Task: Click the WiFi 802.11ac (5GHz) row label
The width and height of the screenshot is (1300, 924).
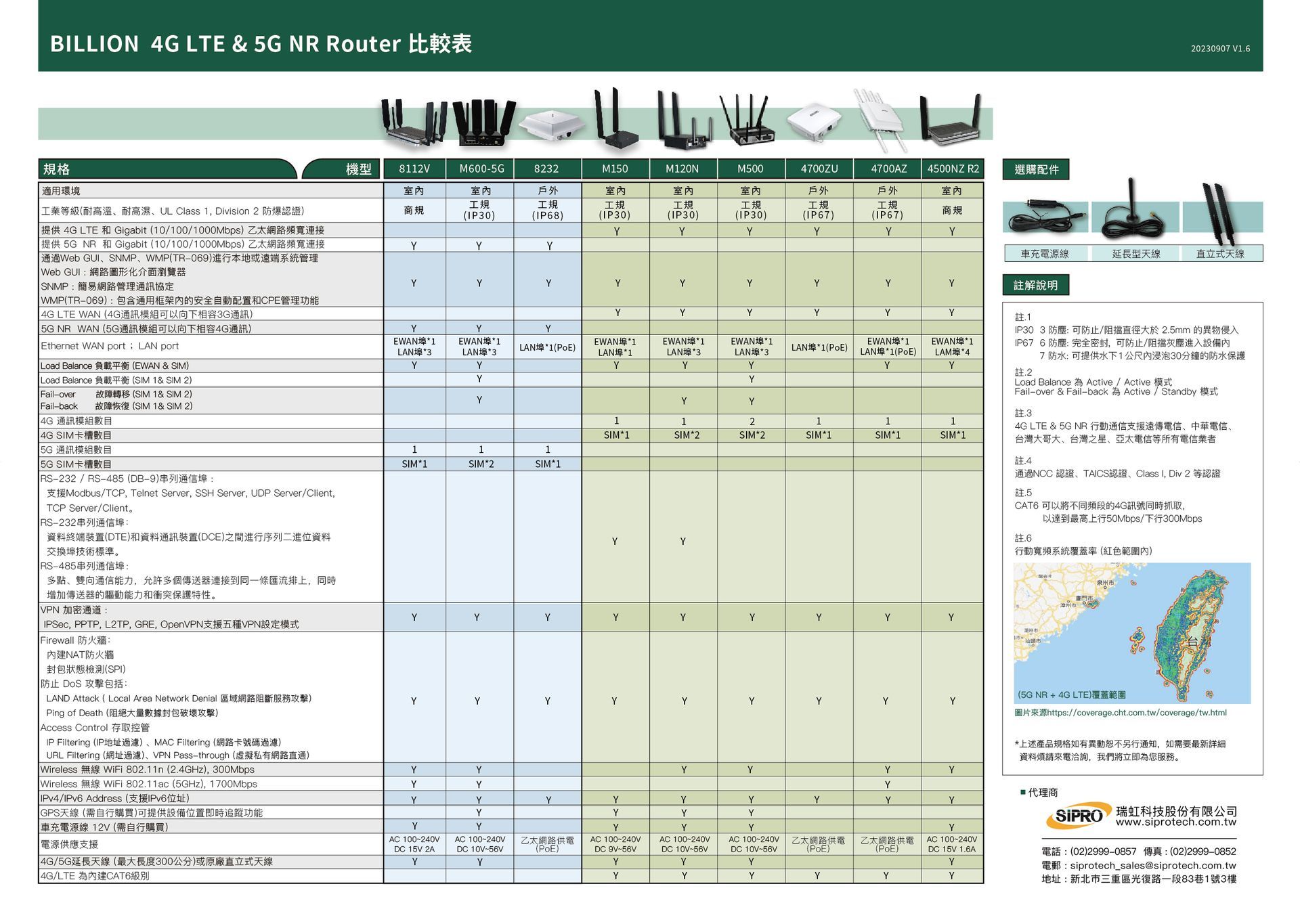Action: (149, 784)
